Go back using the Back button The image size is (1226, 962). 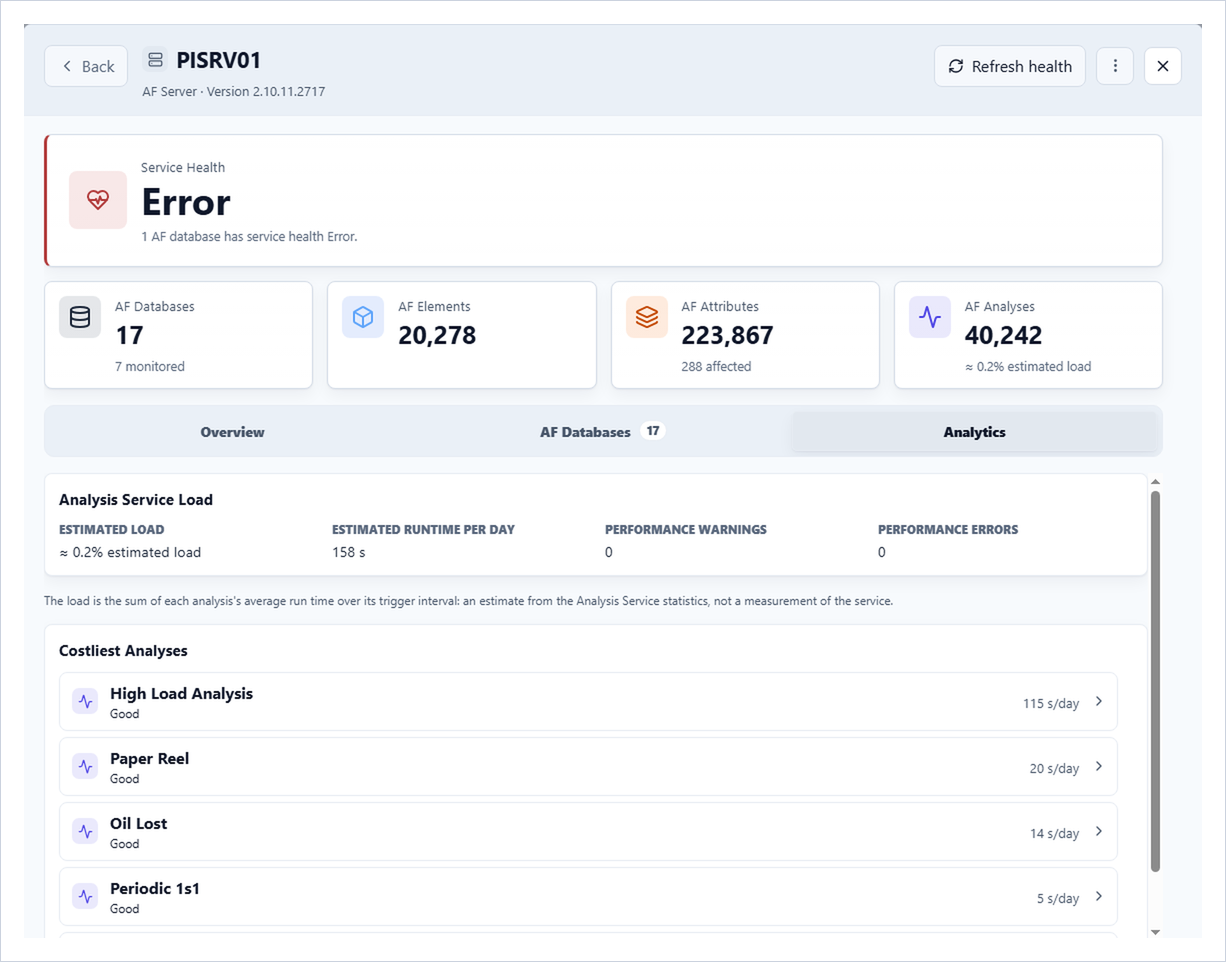86,66
